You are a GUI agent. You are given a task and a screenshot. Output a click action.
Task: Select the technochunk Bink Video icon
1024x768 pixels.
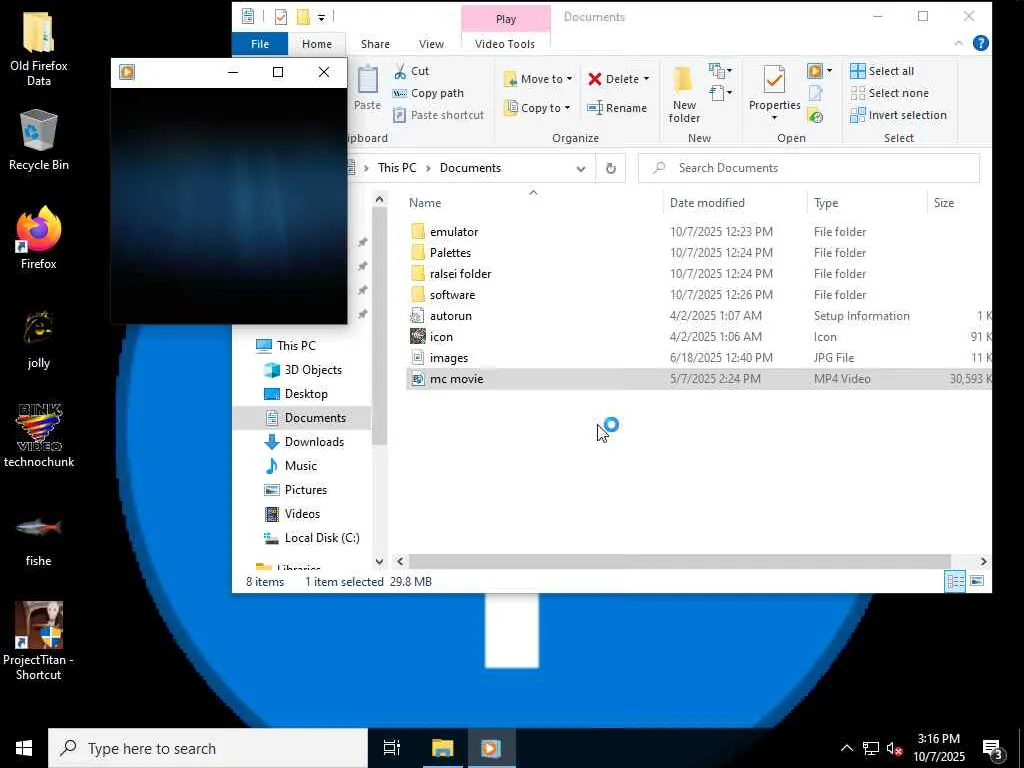click(x=39, y=436)
